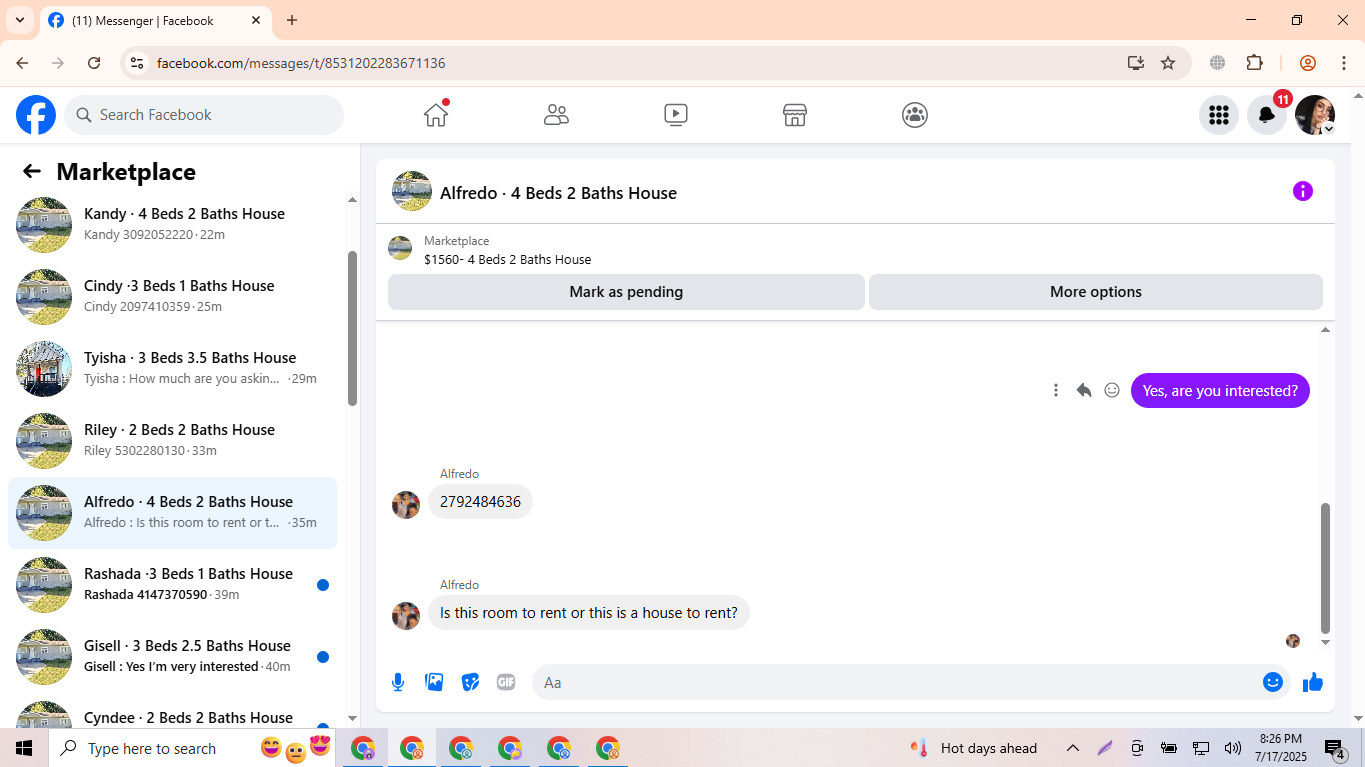View site information icon in address bar
The width and height of the screenshot is (1365, 767).
[138, 63]
